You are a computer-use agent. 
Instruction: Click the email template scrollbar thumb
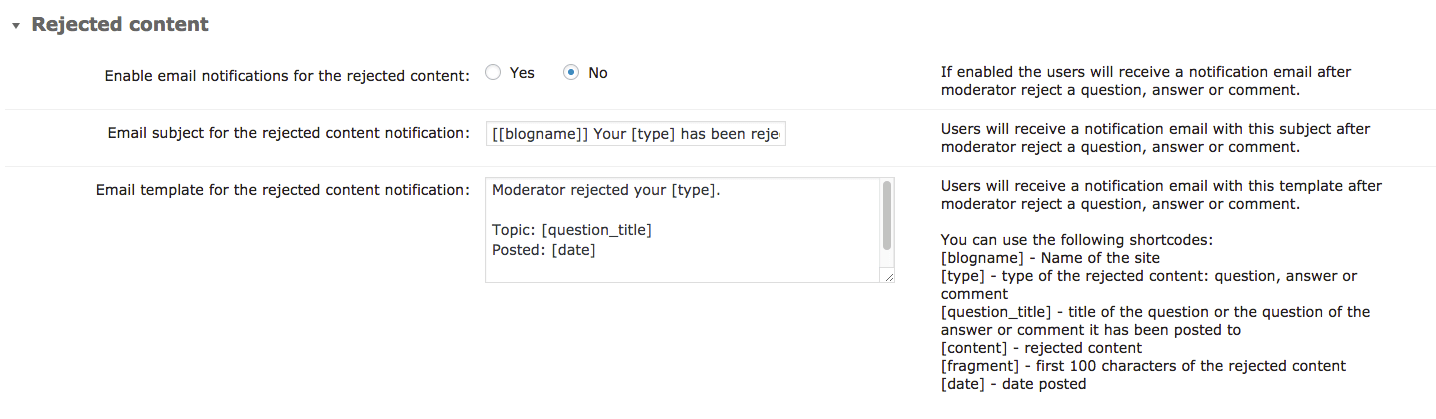pos(886,216)
